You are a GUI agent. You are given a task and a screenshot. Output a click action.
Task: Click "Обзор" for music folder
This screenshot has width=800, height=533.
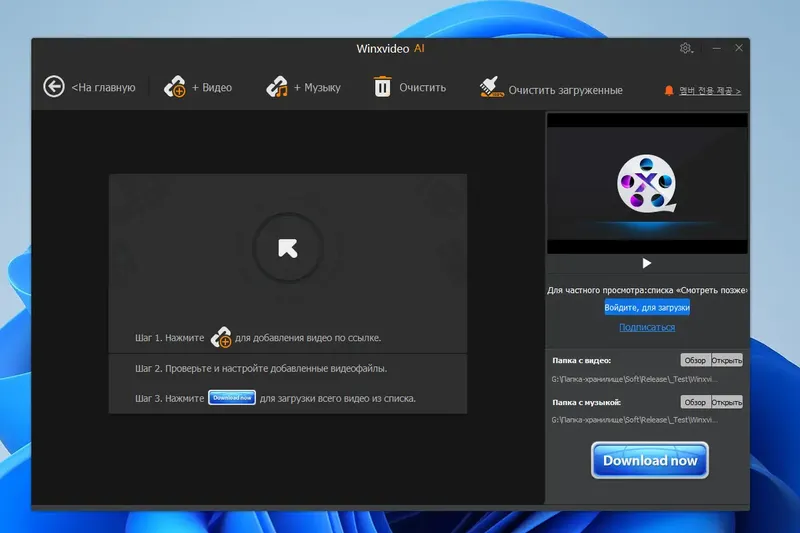click(695, 402)
